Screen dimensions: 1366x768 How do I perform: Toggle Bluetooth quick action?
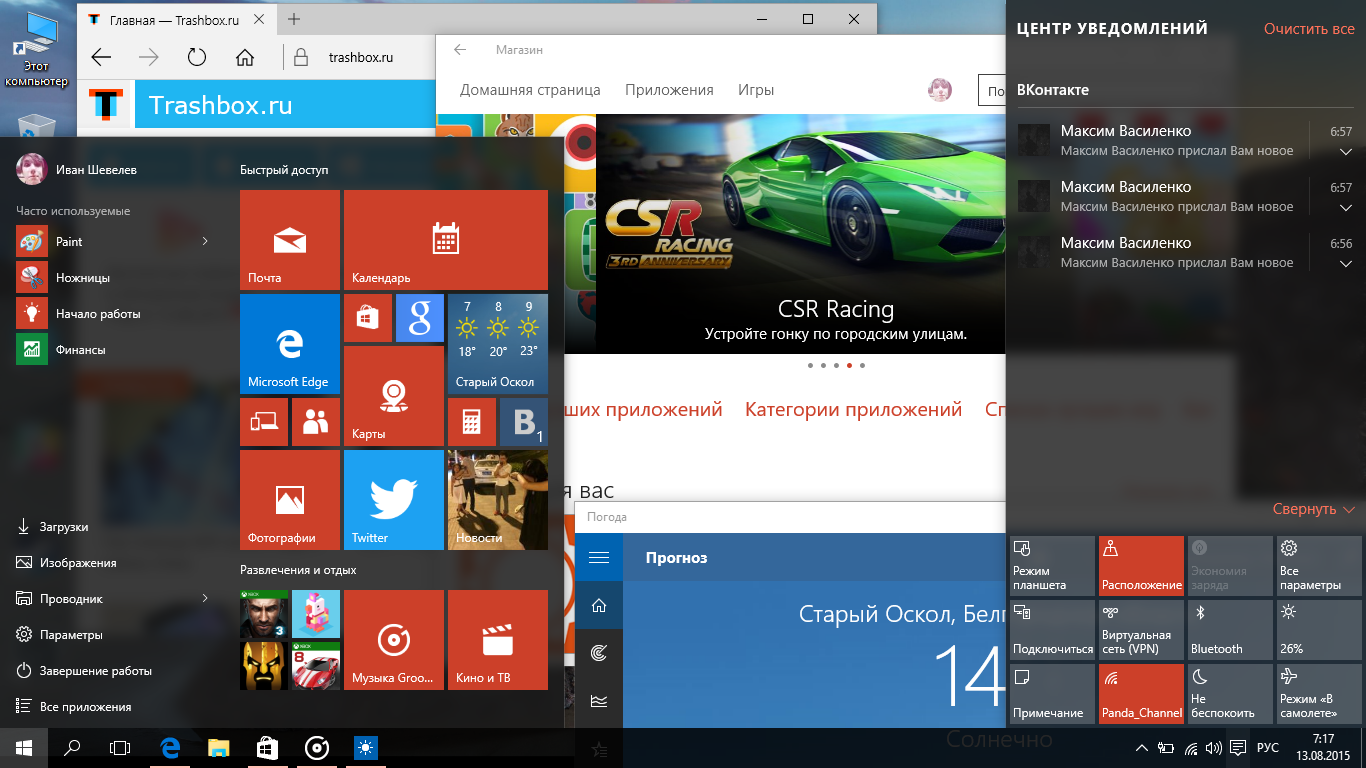[1231, 629]
